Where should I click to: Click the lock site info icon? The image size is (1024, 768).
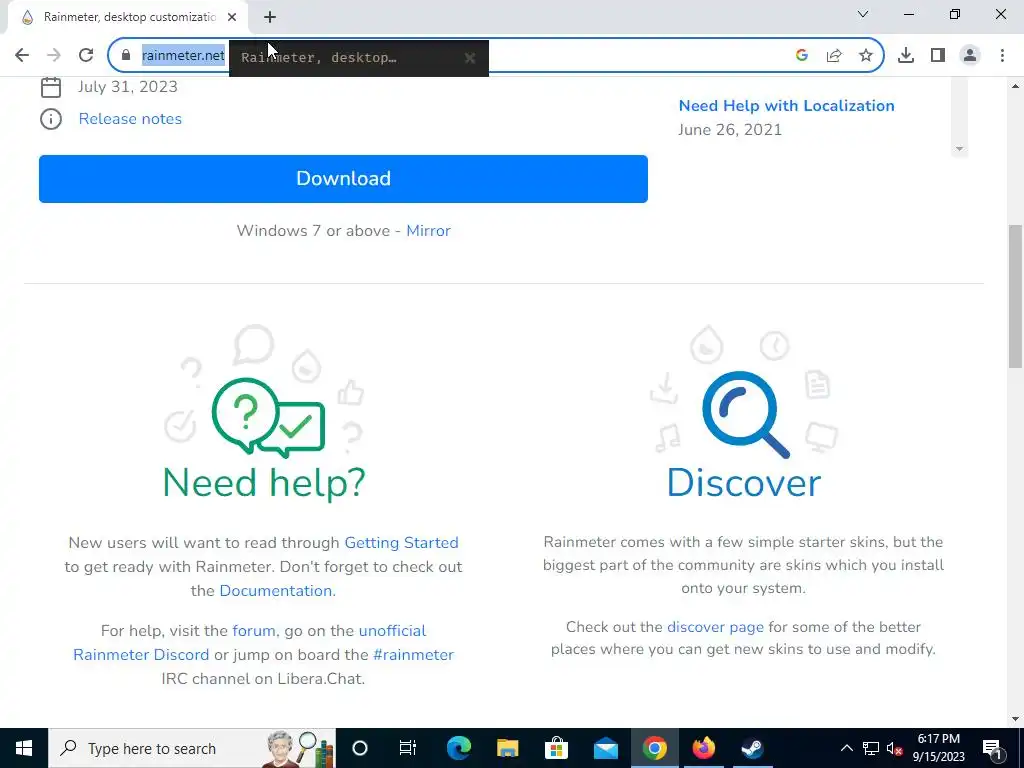[126, 56]
